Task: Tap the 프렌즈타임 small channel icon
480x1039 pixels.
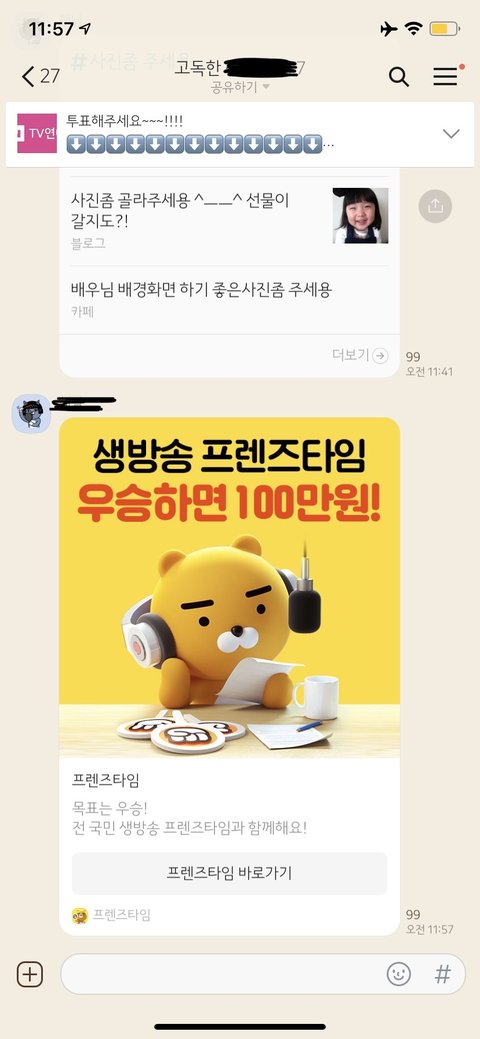Action: 80,916
